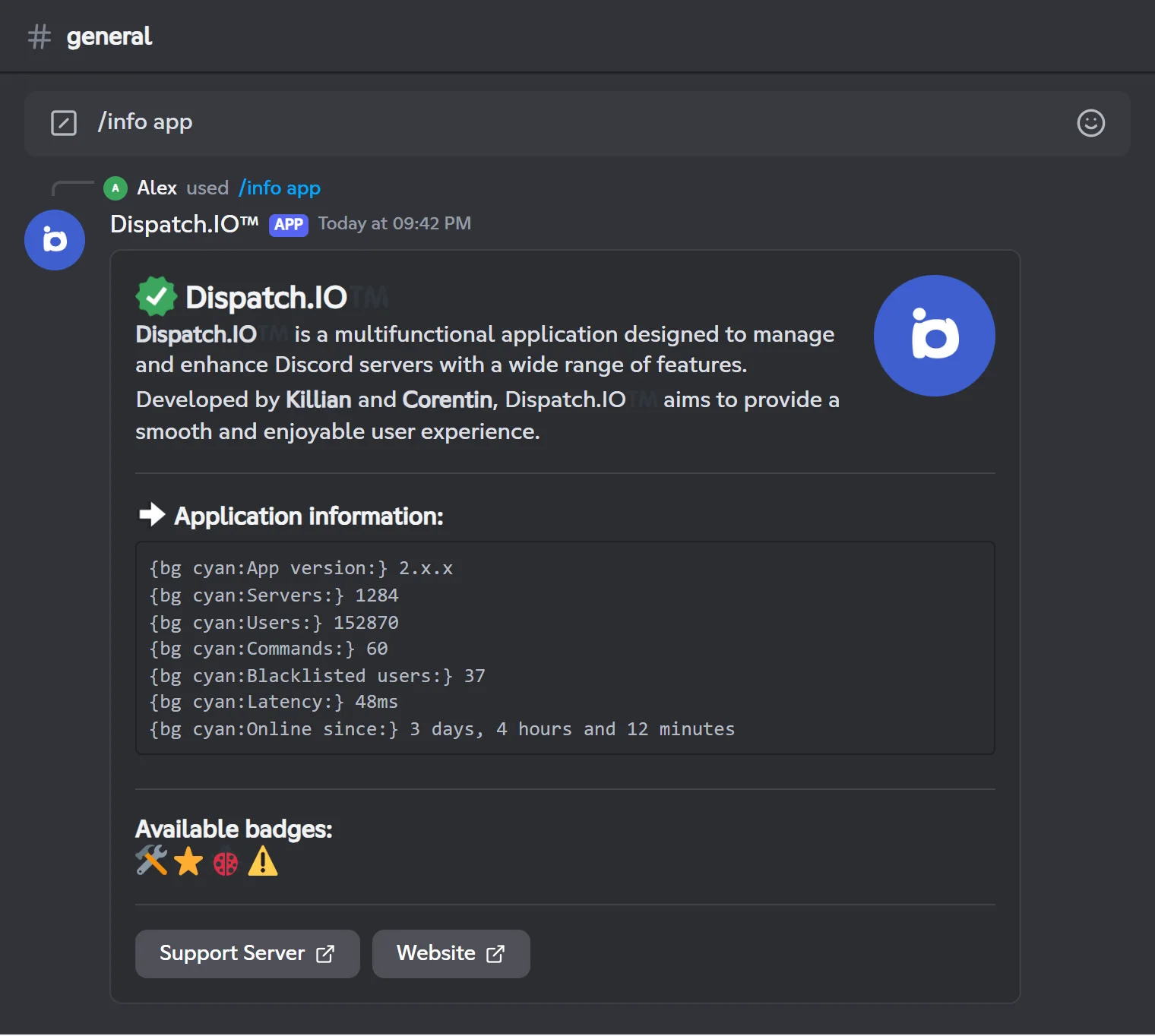The width and height of the screenshot is (1155, 1036).
Task: Click the Latency 48ms line
Action: pyautogui.click(x=274, y=703)
